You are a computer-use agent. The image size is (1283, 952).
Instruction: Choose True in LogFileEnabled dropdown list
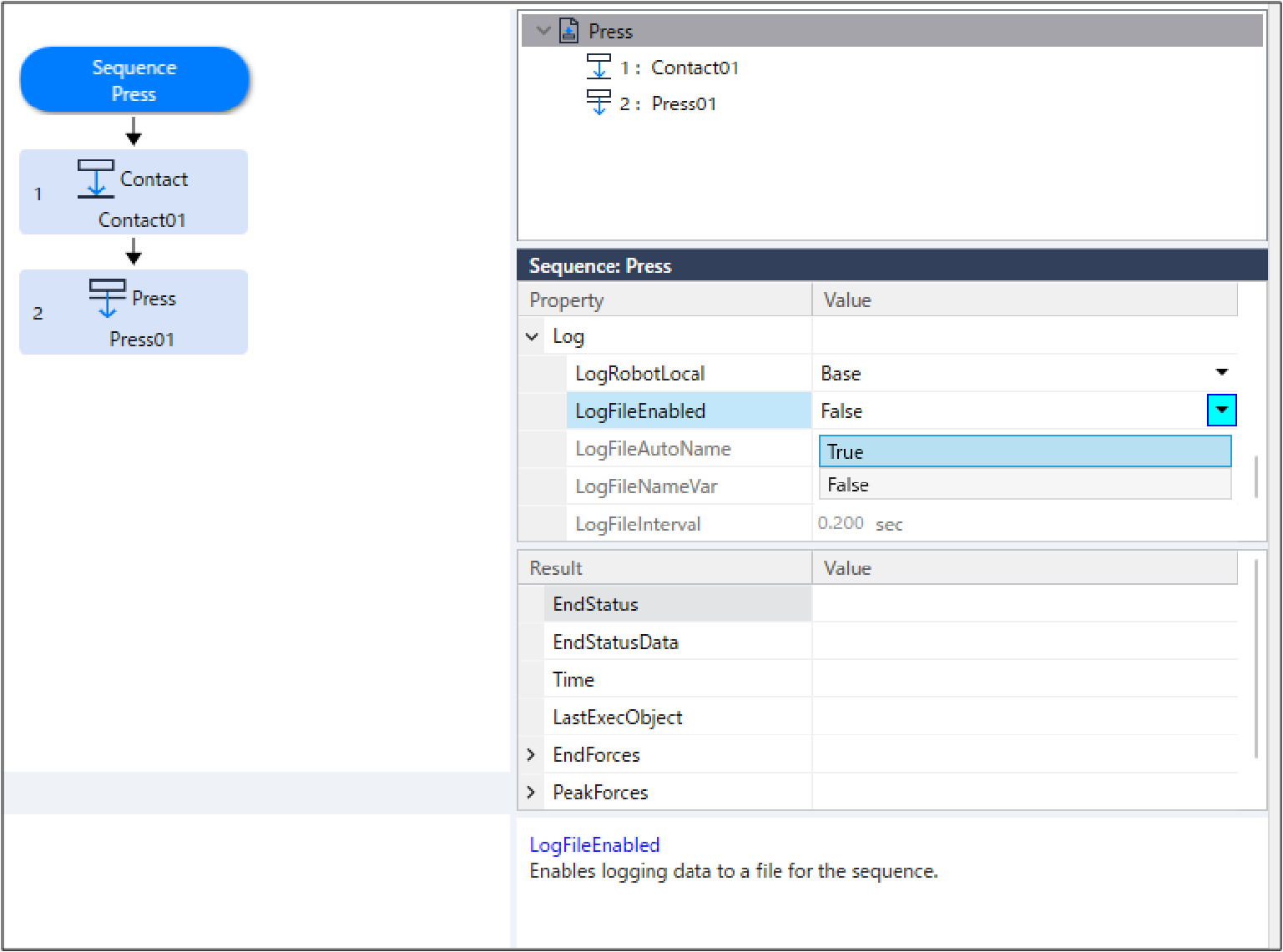(1024, 451)
